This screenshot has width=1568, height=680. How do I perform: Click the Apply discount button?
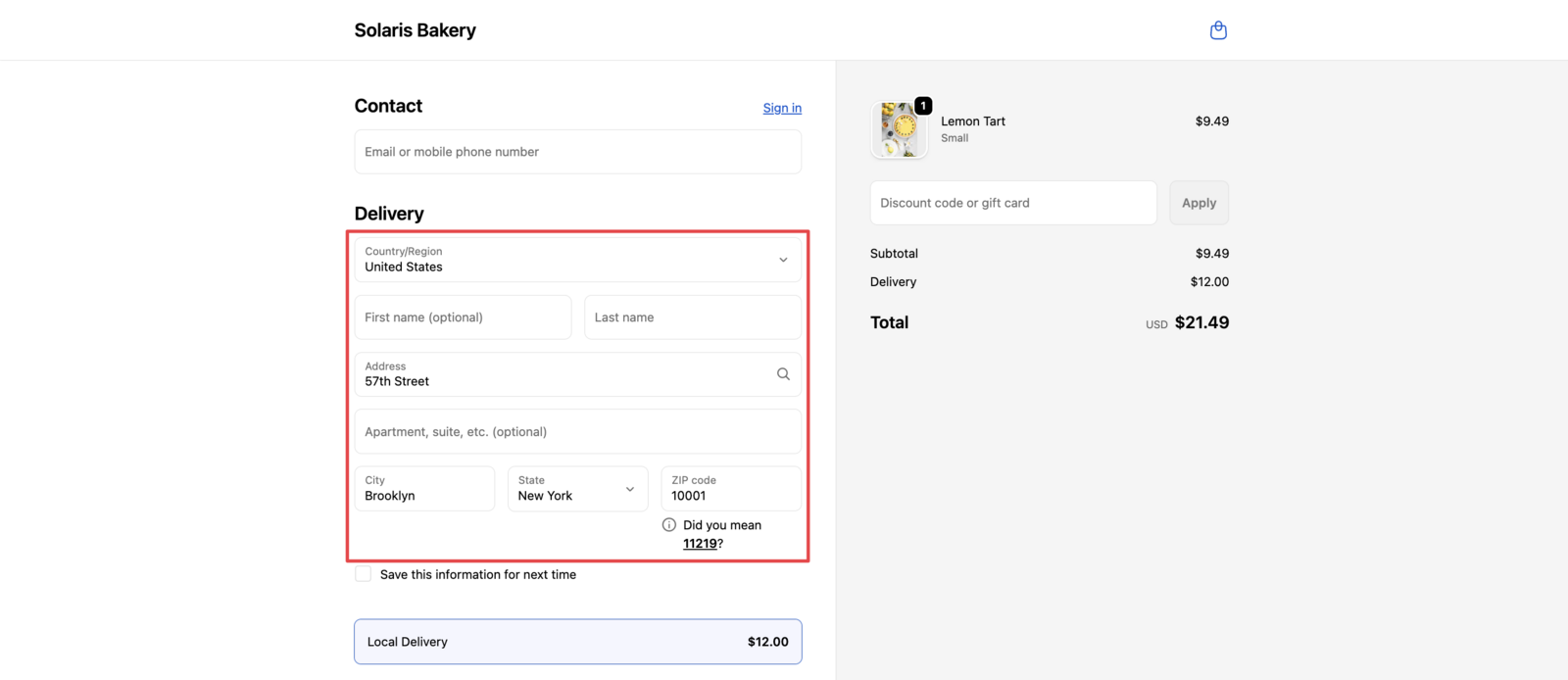[1199, 203]
